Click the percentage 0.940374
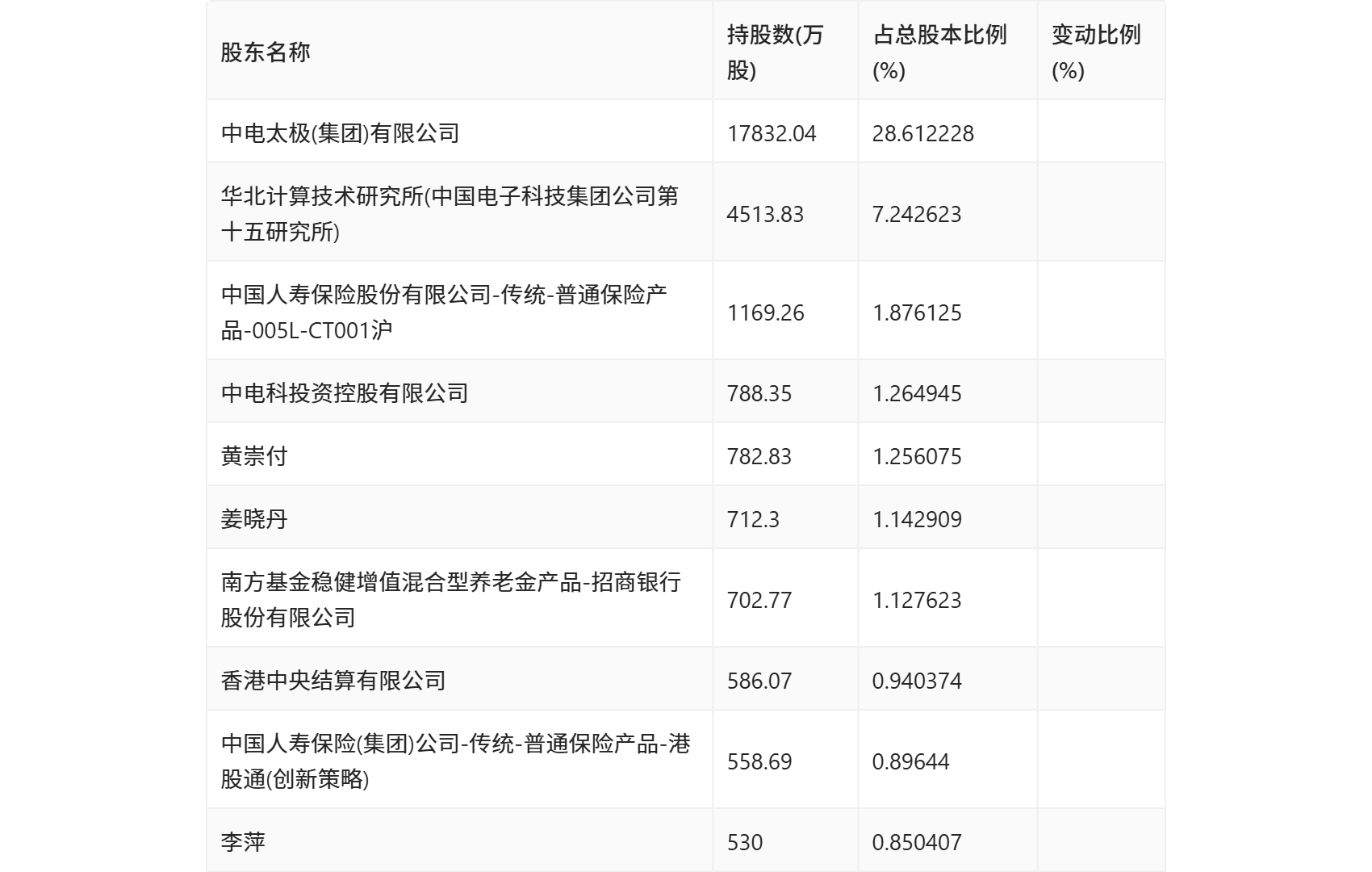This screenshot has width=1372, height=872. click(916, 679)
